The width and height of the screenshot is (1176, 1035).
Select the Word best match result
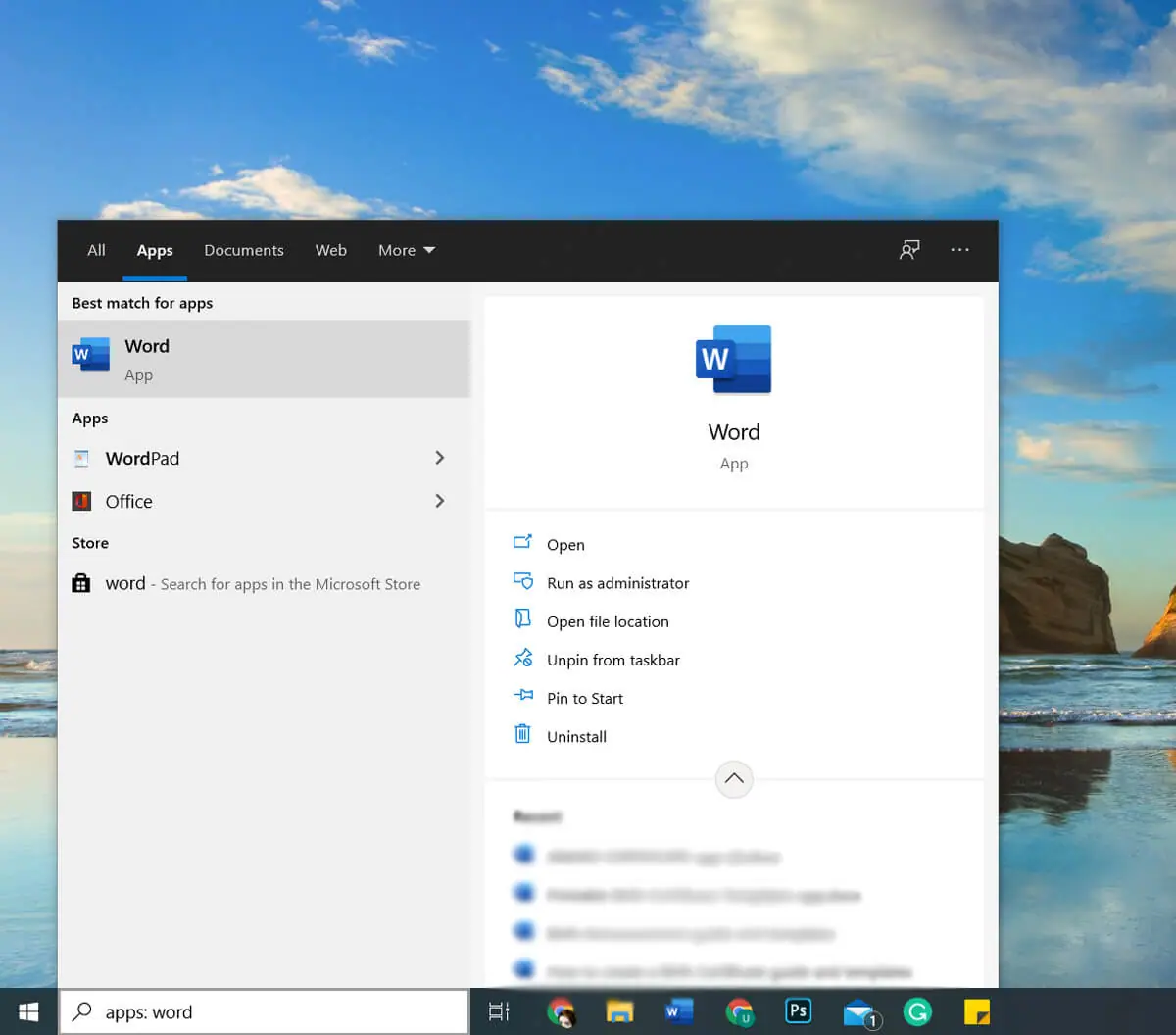264,359
